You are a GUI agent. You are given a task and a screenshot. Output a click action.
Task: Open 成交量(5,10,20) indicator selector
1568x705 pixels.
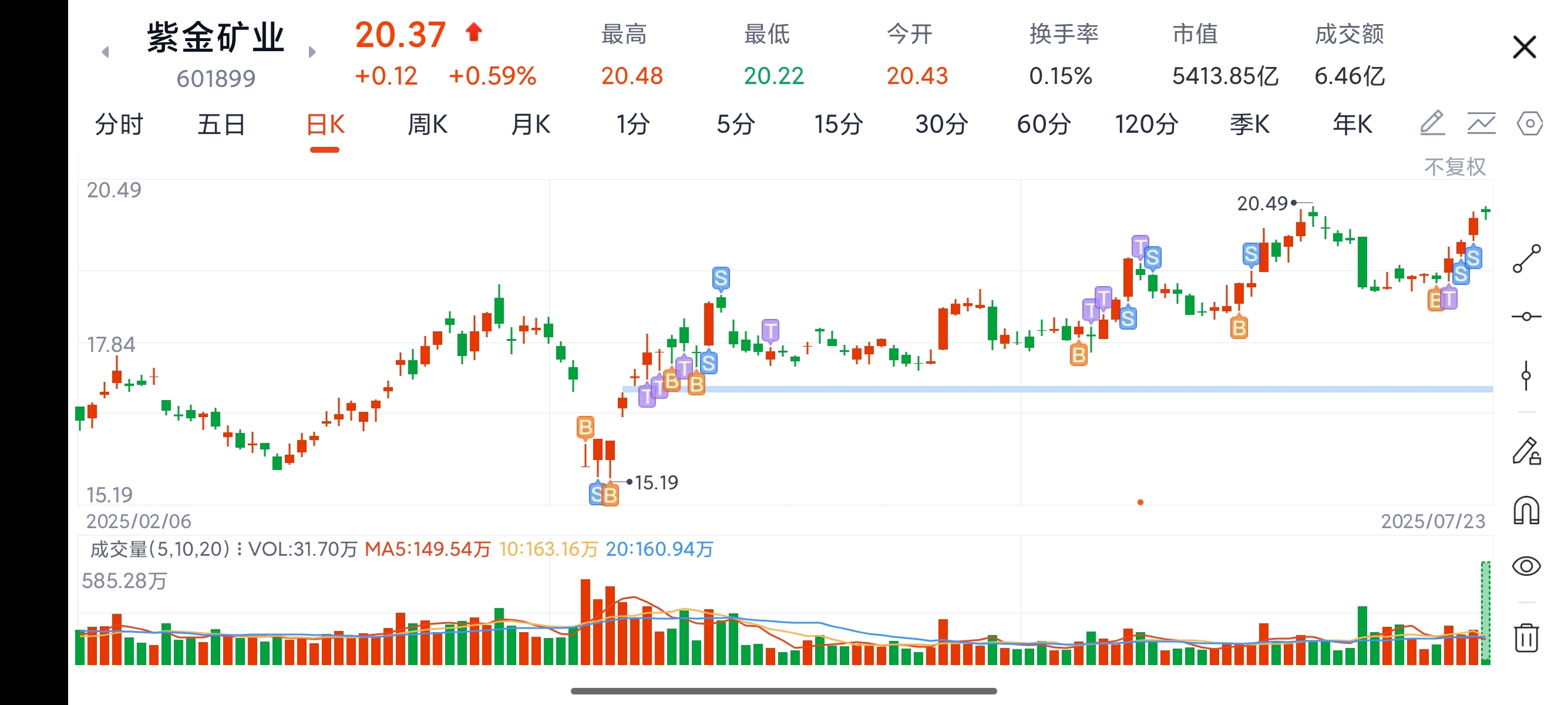pyautogui.click(x=166, y=549)
